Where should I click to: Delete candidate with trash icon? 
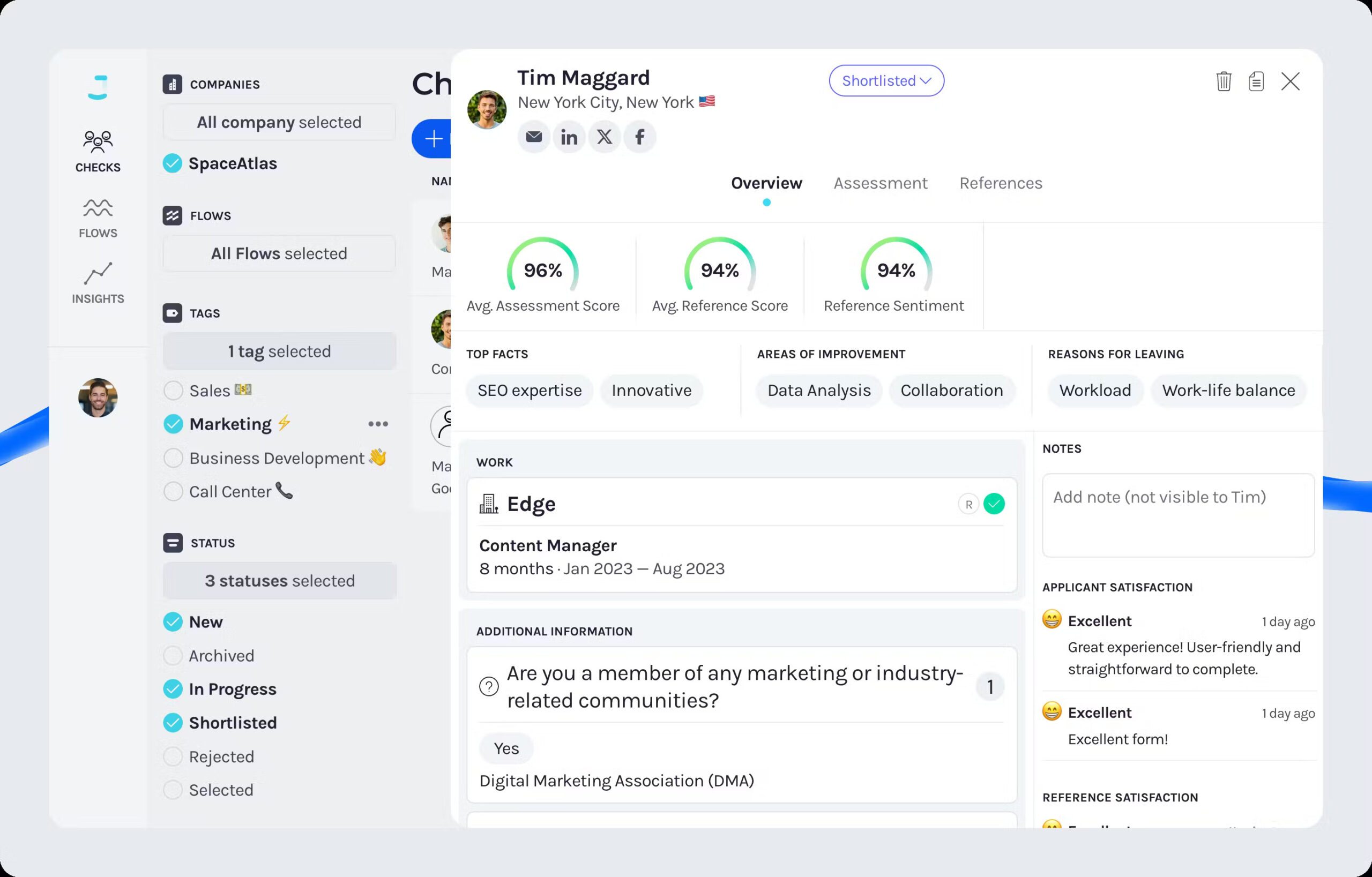1224,81
